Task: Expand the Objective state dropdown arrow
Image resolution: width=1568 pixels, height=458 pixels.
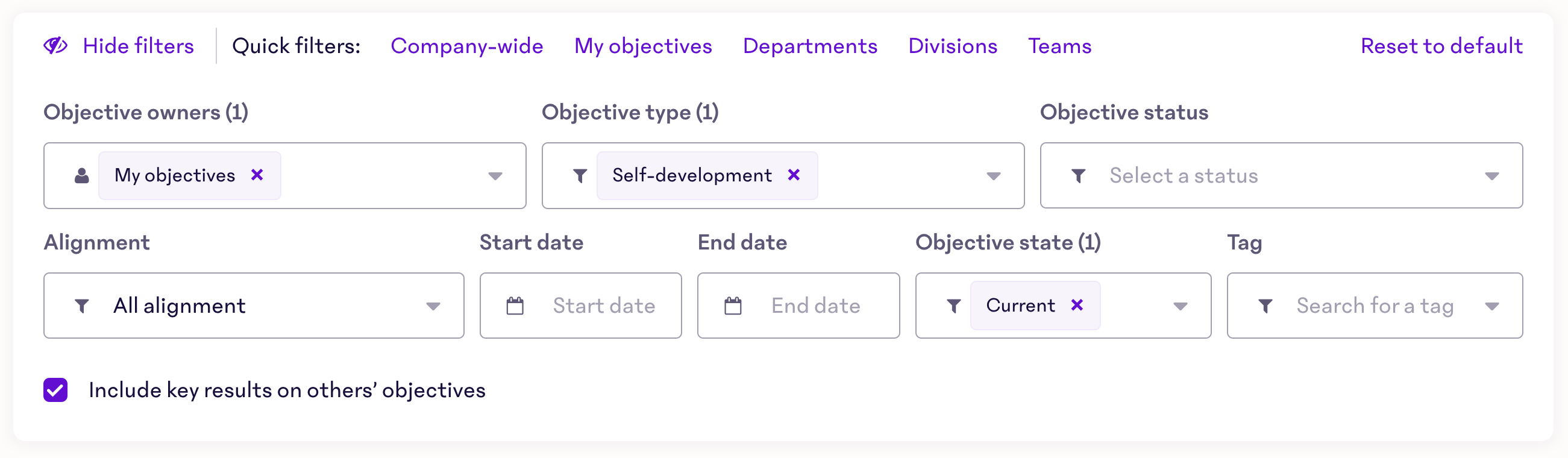Action: (x=1181, y=306)
